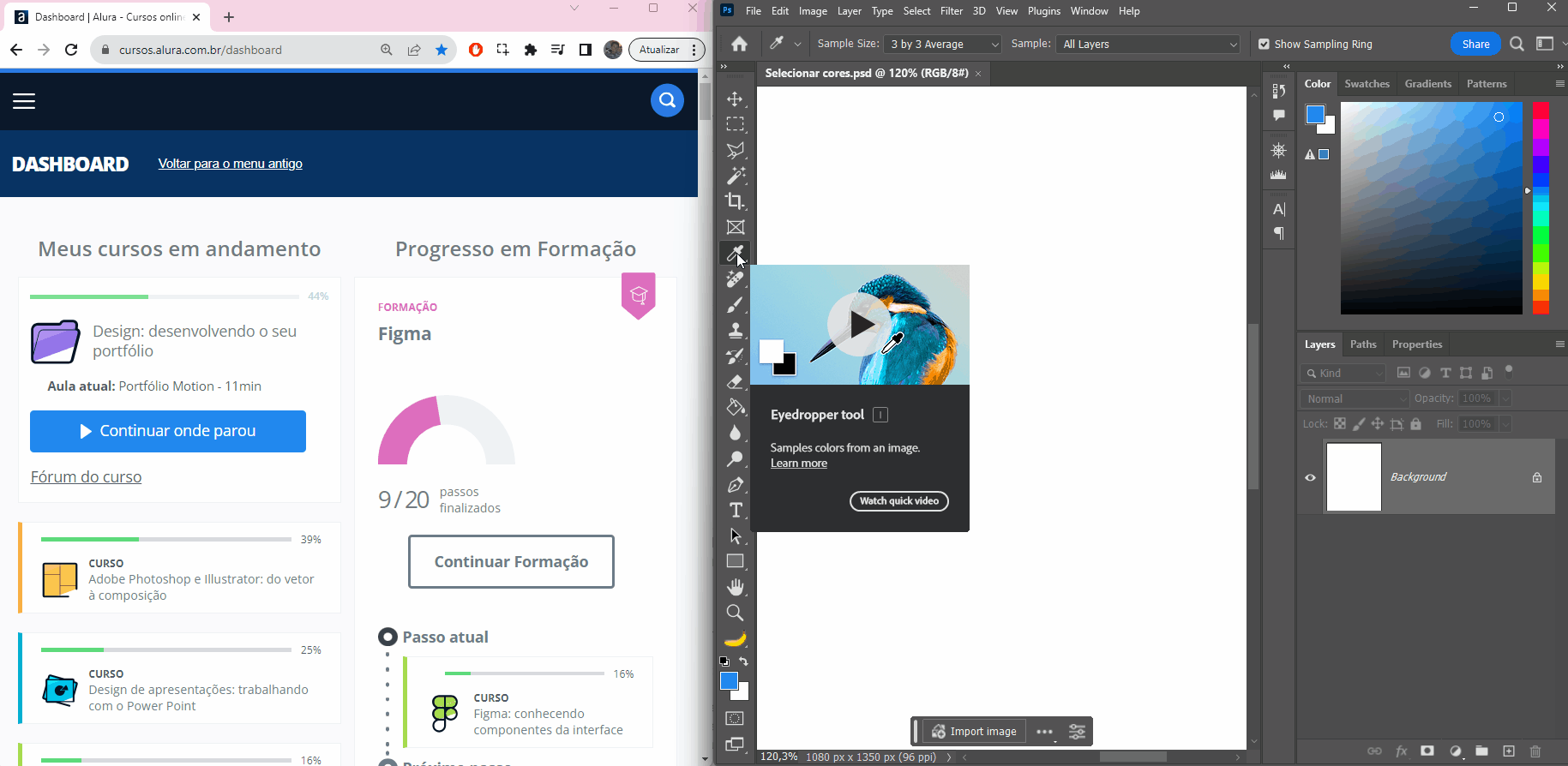Open the Plugins menu

pyautogui.click(x=1044, y=11)
